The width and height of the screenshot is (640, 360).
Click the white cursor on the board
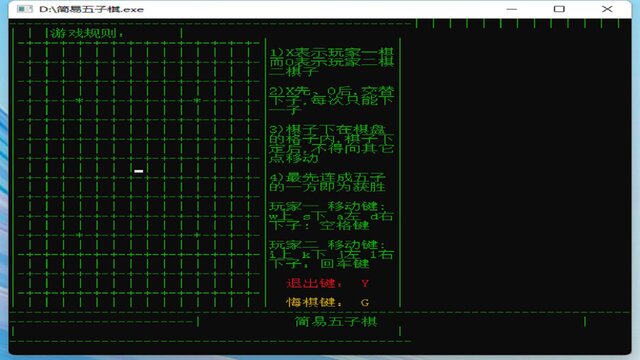tap(139, 171)
